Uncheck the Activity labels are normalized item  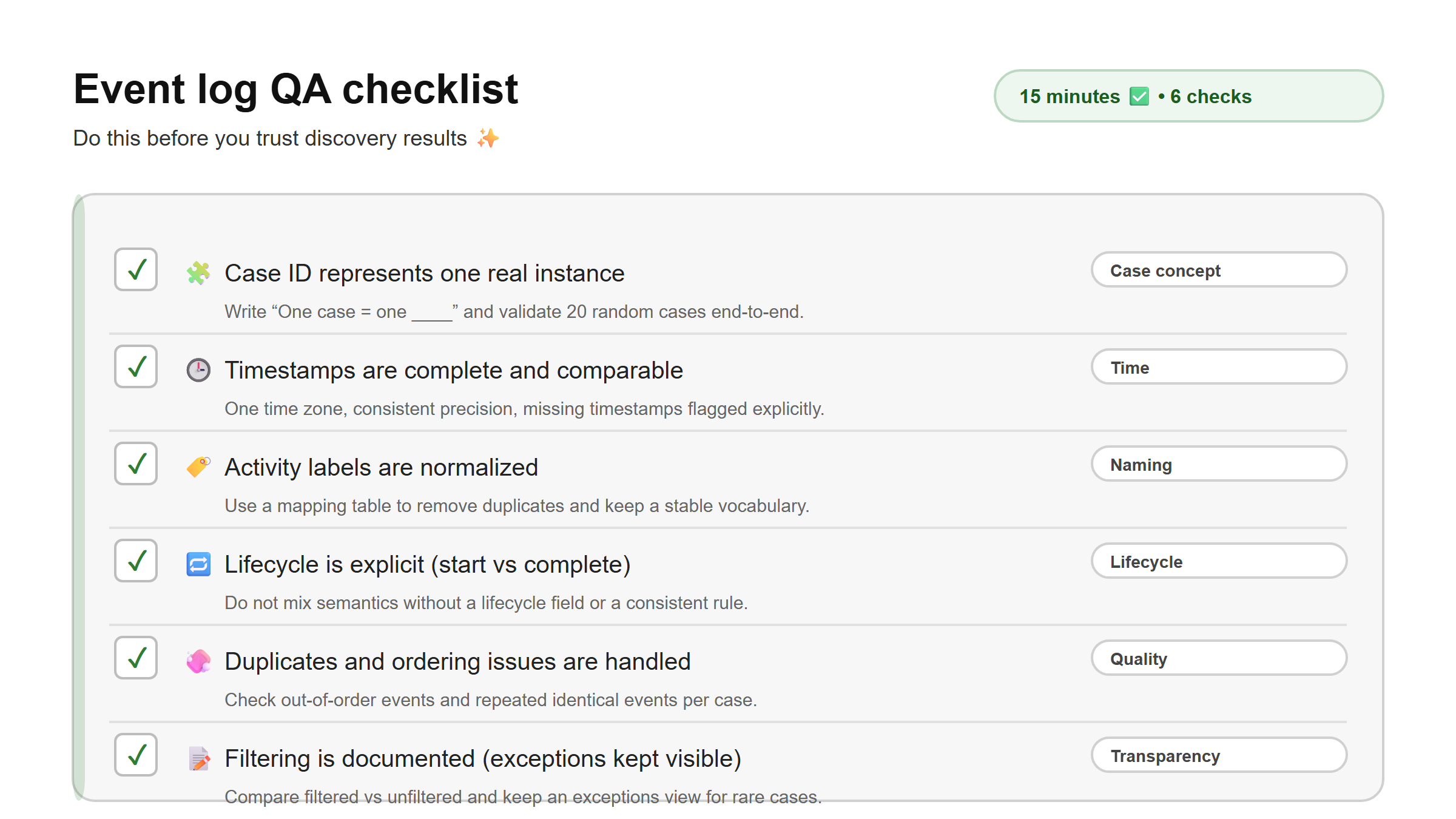[135, 464]
